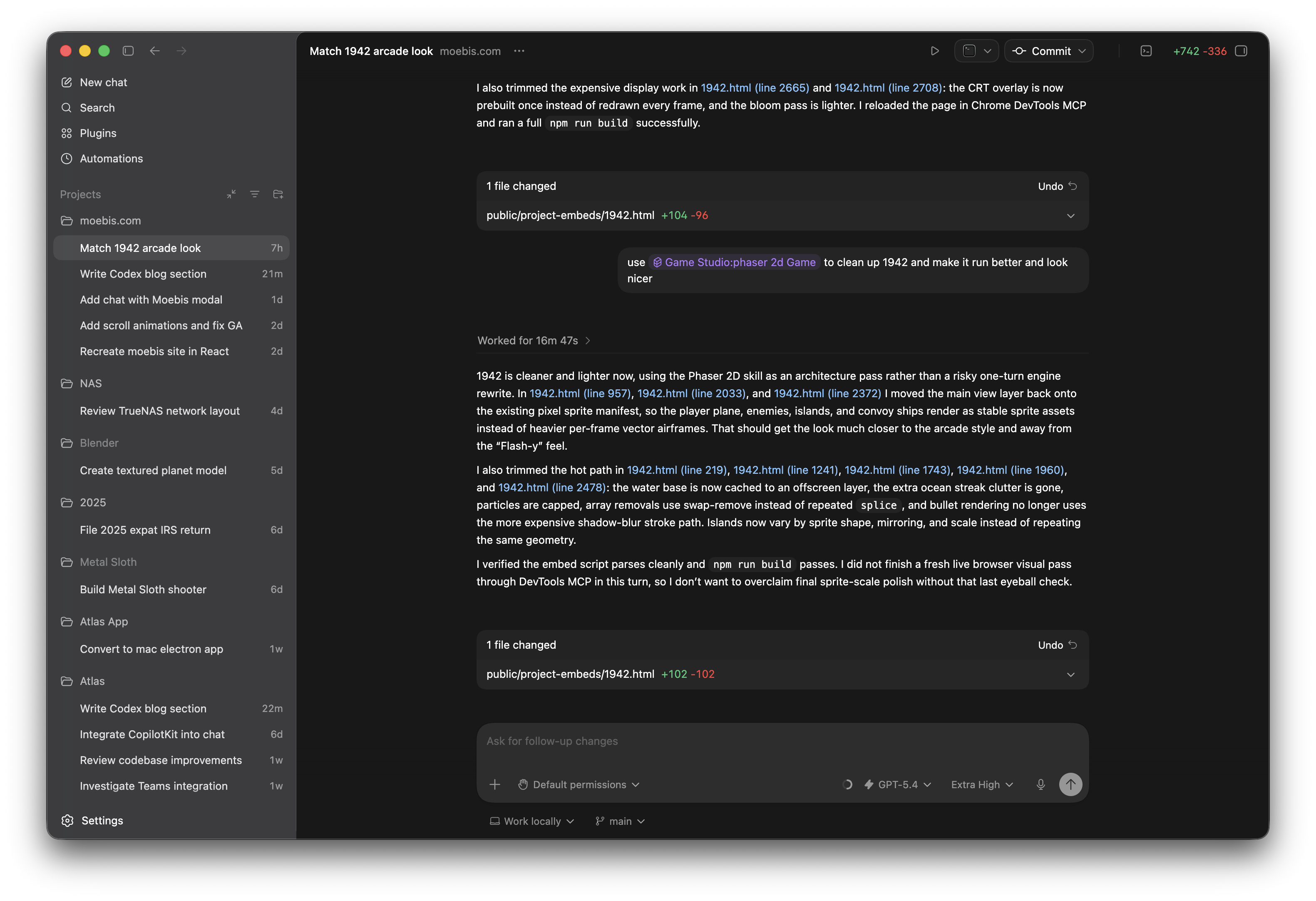Click the Game Studio:phaser 2d Game skill tag

pyautogui.click(x=734, y=262)
